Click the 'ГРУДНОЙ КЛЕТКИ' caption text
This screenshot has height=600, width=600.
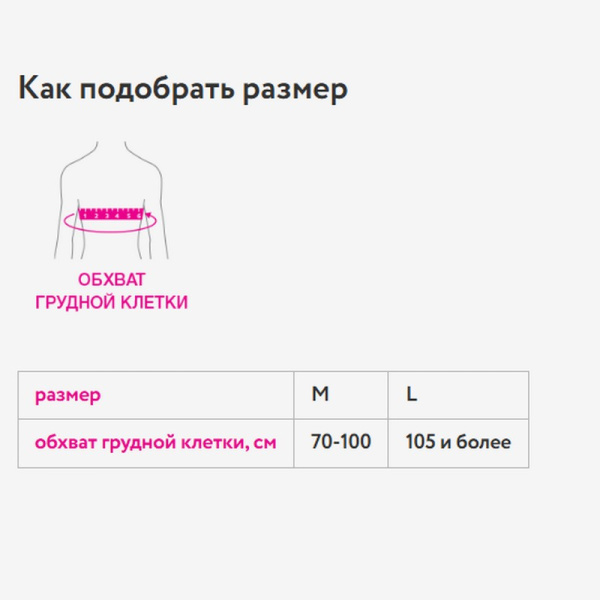click(x=111, y=302)
